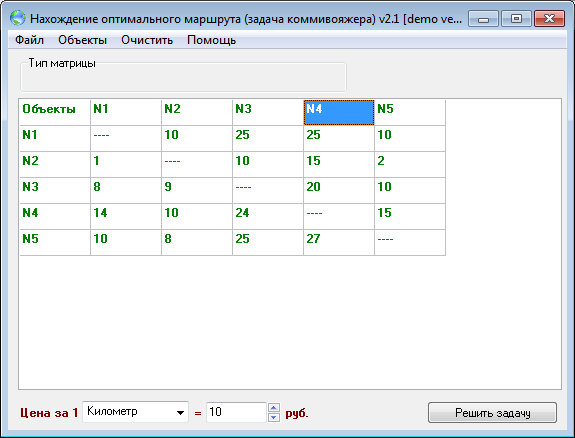Select the N4 row header cell
The width and height of the screenshot is (575, 438).
tap(55, 217)
